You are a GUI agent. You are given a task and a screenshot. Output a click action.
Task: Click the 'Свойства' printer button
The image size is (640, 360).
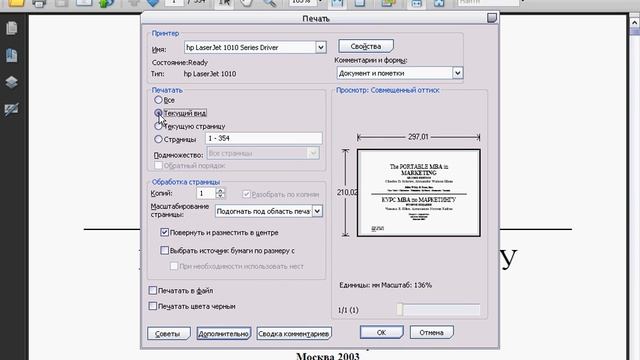pos(366,46)
